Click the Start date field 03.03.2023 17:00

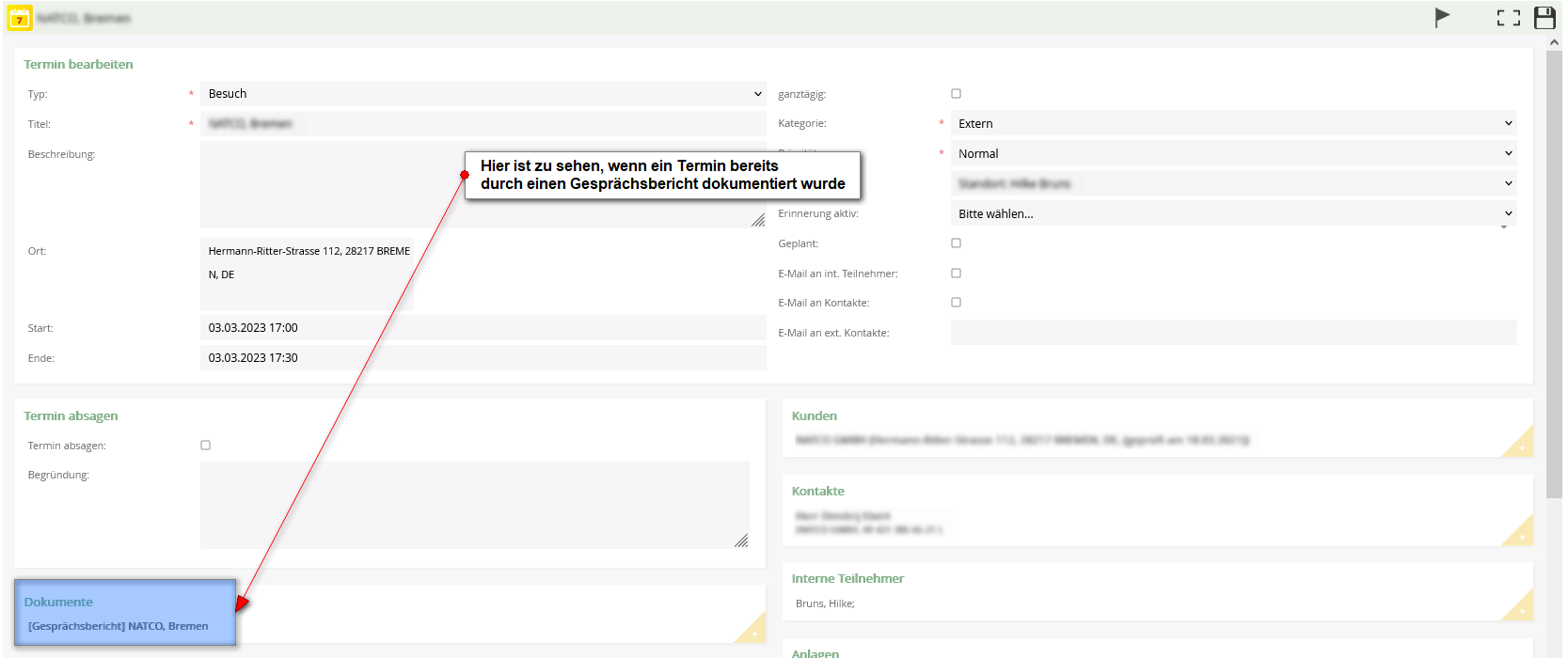coord(483,328)
